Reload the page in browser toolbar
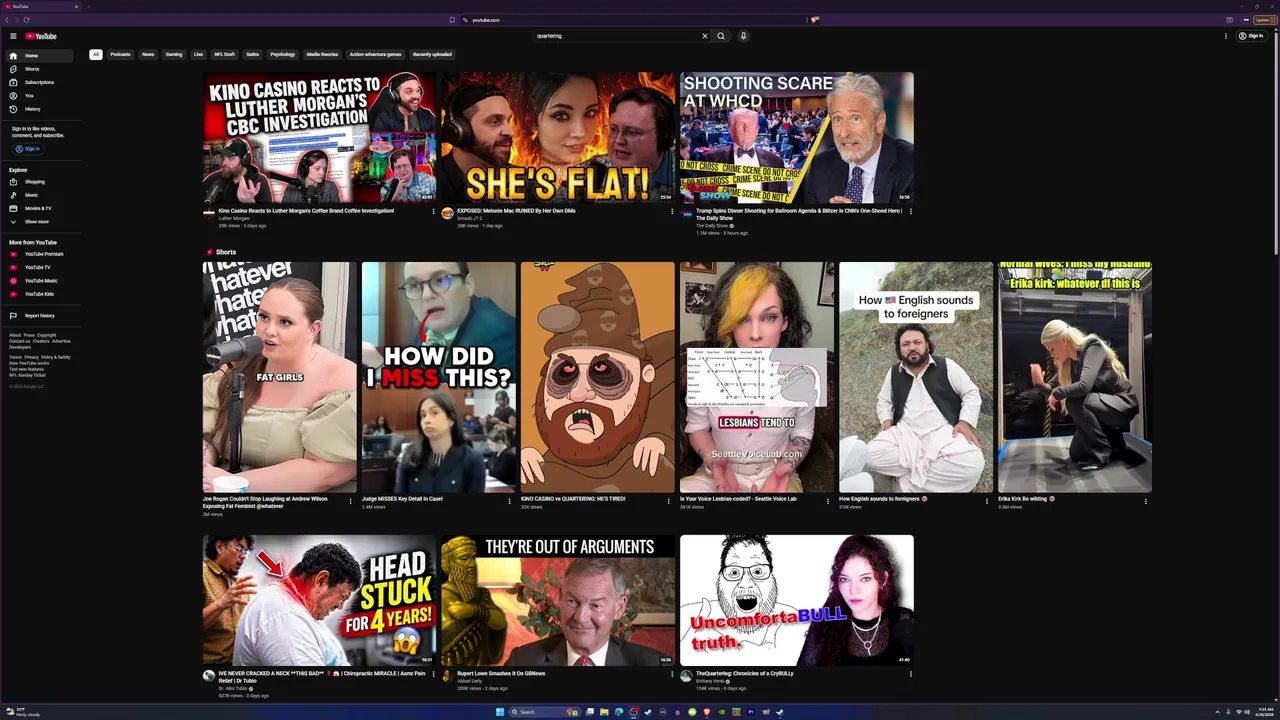 pos(26,20)
